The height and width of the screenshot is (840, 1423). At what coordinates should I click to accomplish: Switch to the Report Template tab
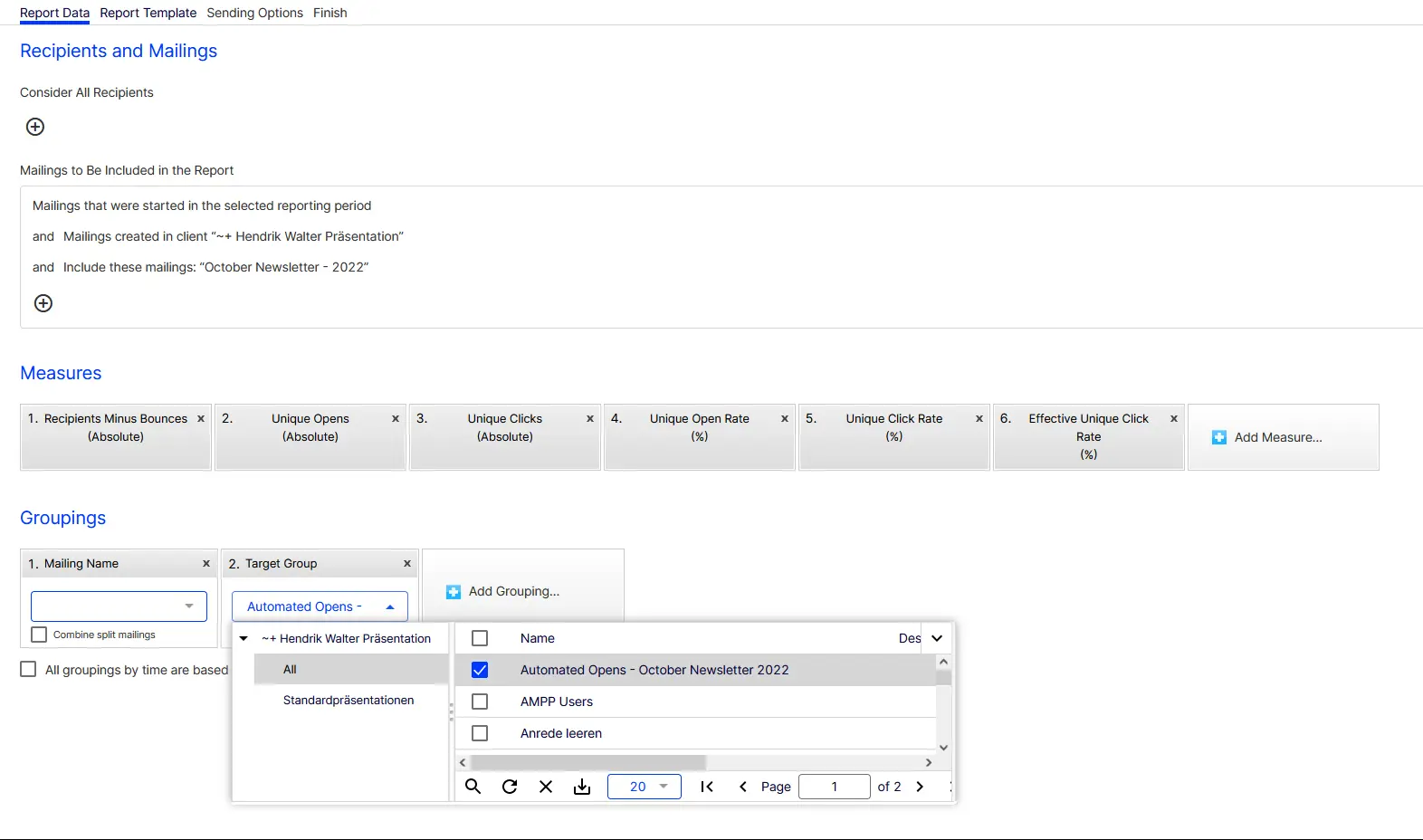click(148, 13)
